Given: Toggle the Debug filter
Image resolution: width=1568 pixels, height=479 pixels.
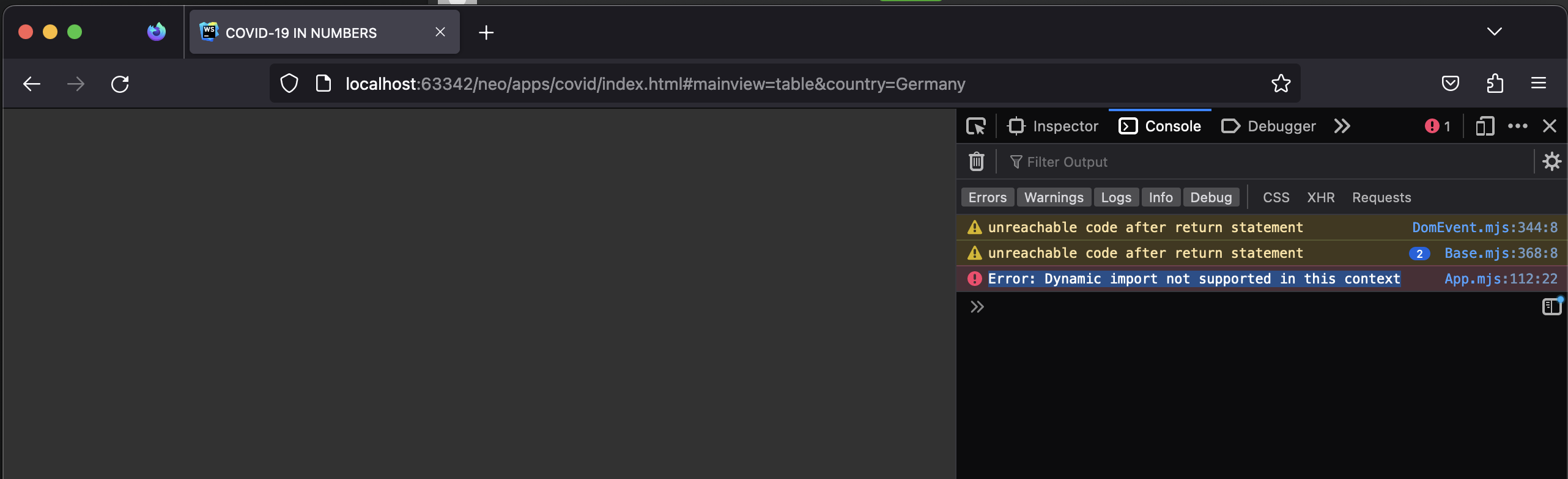Looking at the screenshot, I should [x=1211, y=197].
